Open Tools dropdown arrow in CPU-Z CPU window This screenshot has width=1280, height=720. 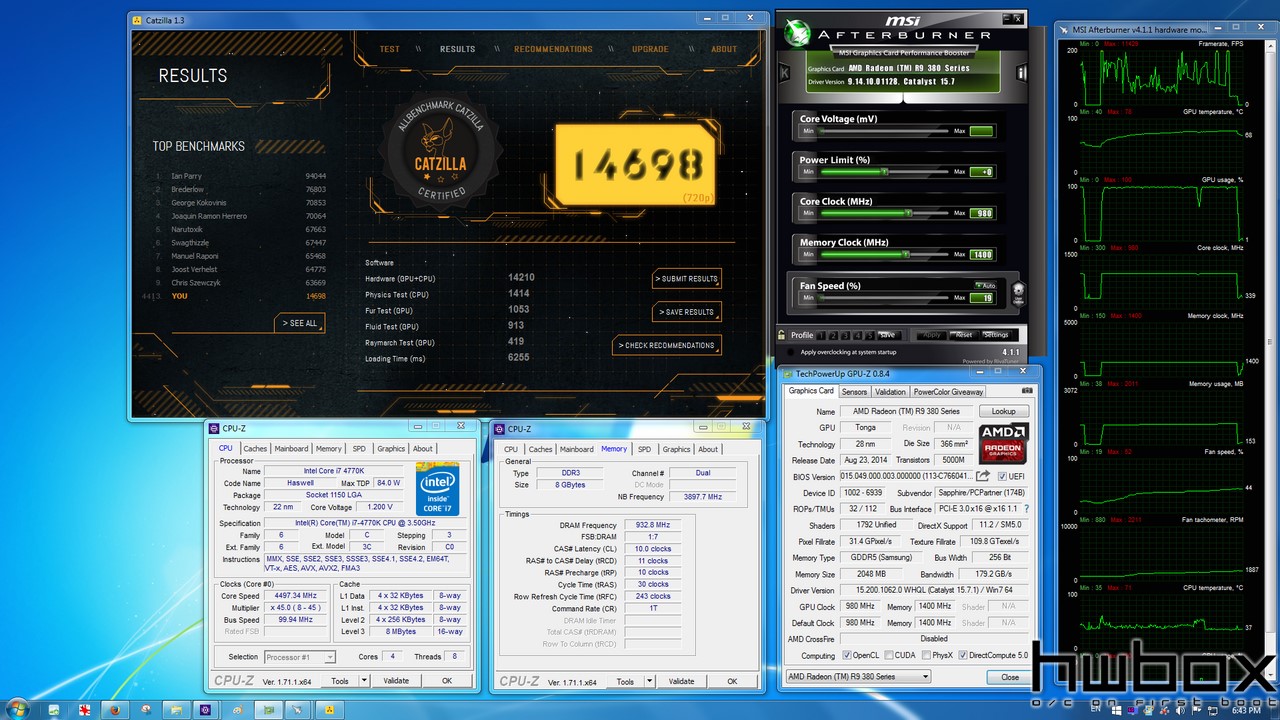(x=365, y=680)
